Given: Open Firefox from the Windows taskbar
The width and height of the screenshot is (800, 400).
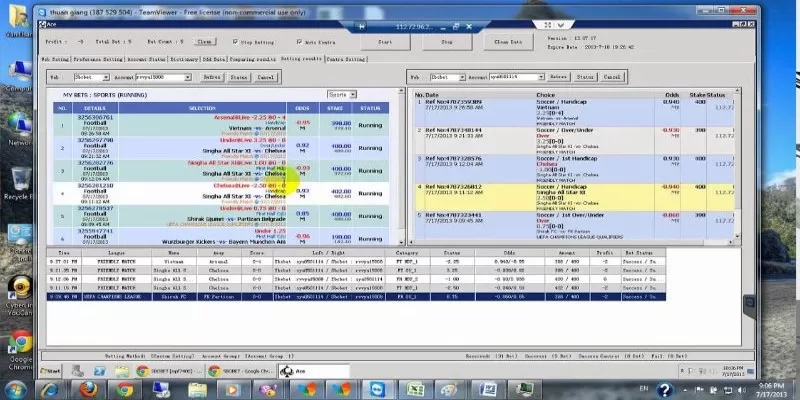Looking at the screenshot, I should 85,389.
